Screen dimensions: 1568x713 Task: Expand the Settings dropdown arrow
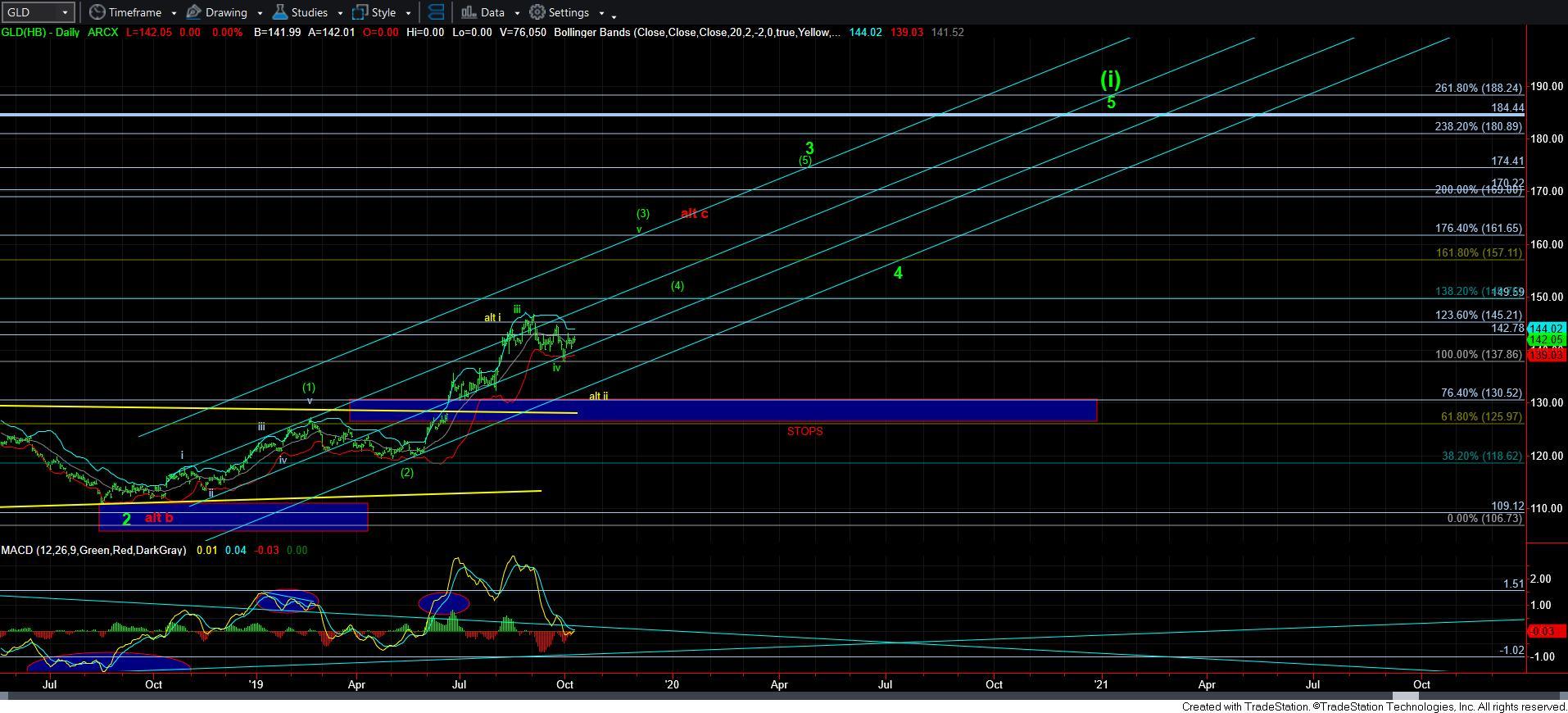(601, 13)
